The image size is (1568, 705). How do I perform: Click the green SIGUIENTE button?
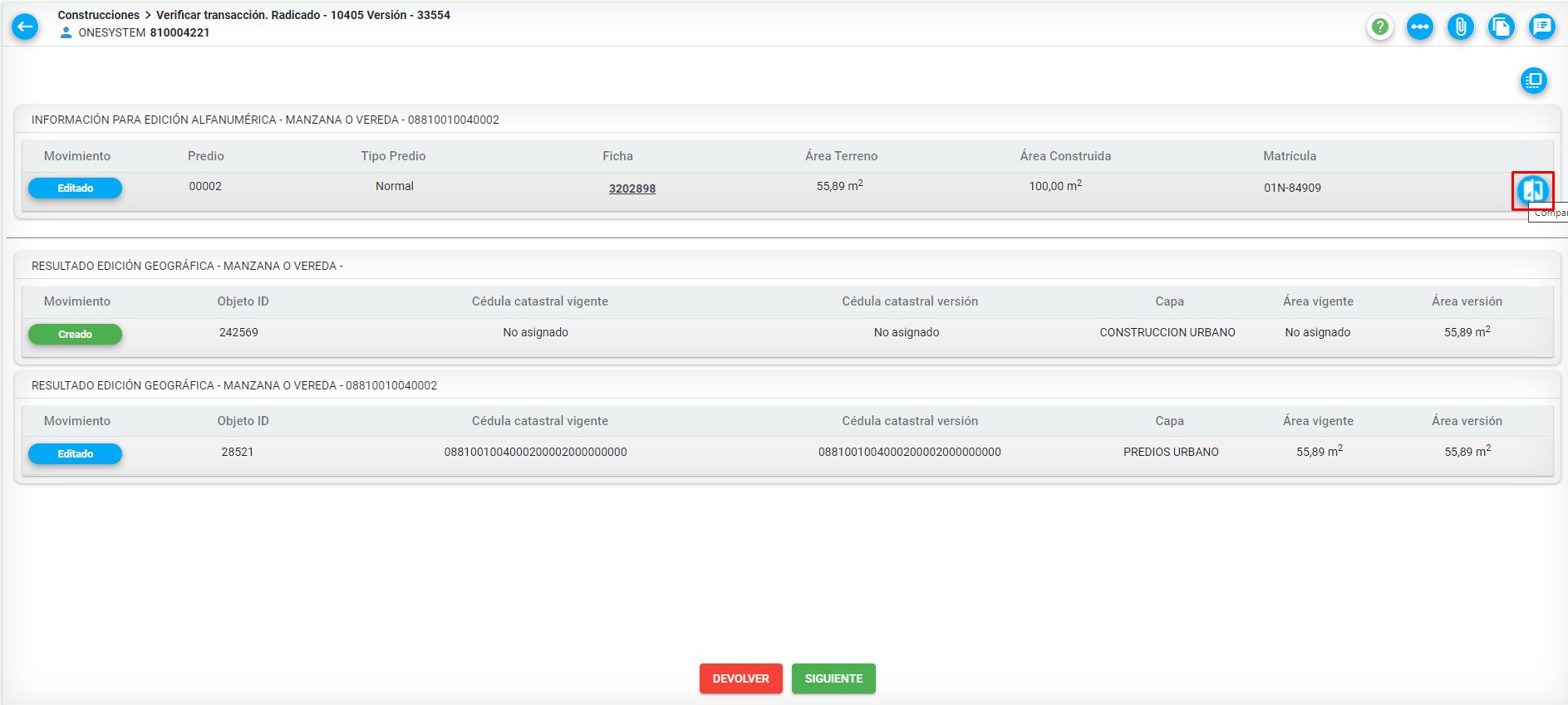point(833,678)
